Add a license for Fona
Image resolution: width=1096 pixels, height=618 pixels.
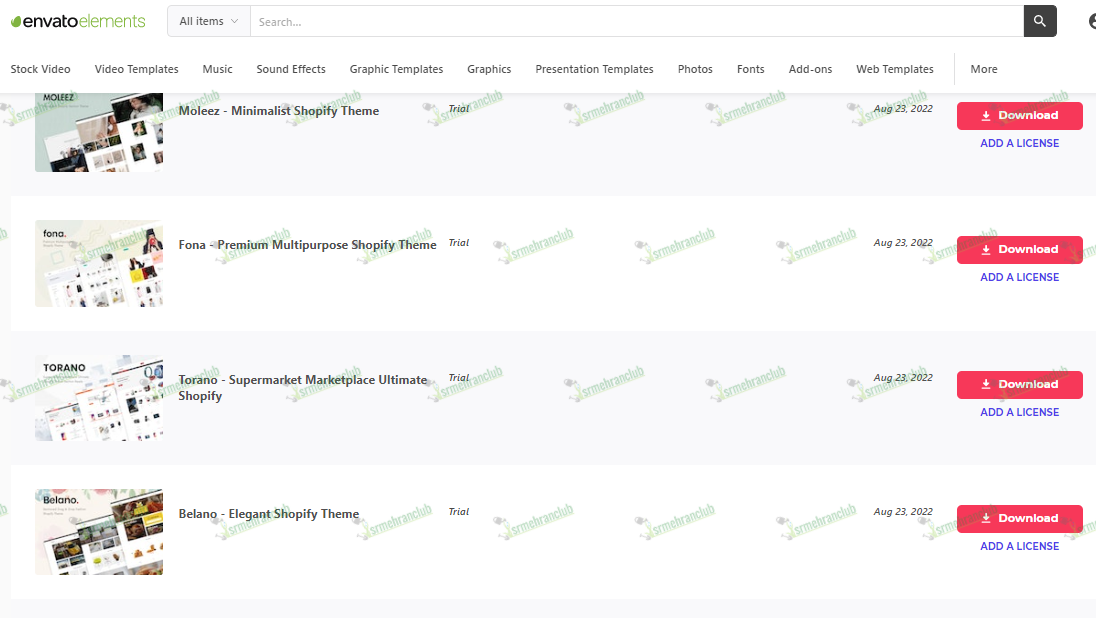pyautogui.click(x=1020, y=278)
